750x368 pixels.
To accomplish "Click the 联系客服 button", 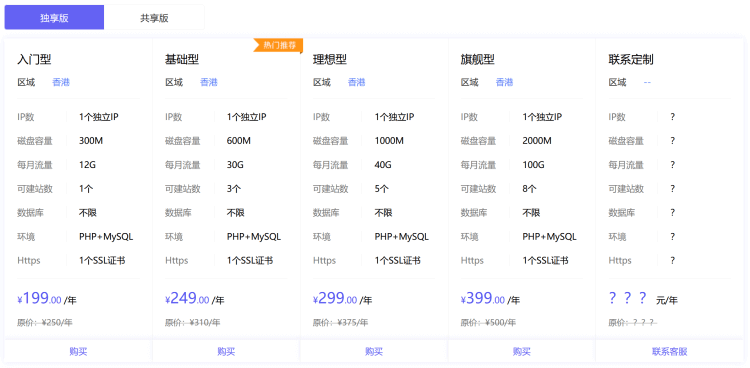I will pyautogui.click(x=670, y=351).
